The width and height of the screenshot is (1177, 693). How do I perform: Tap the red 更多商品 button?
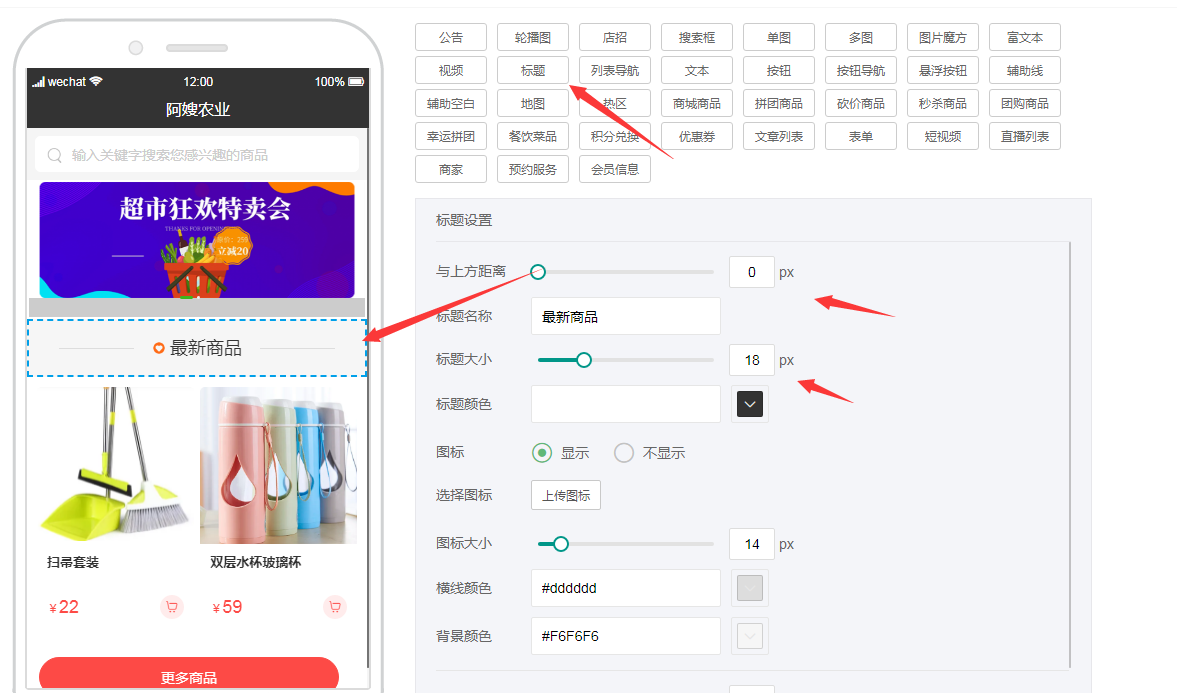189,676
